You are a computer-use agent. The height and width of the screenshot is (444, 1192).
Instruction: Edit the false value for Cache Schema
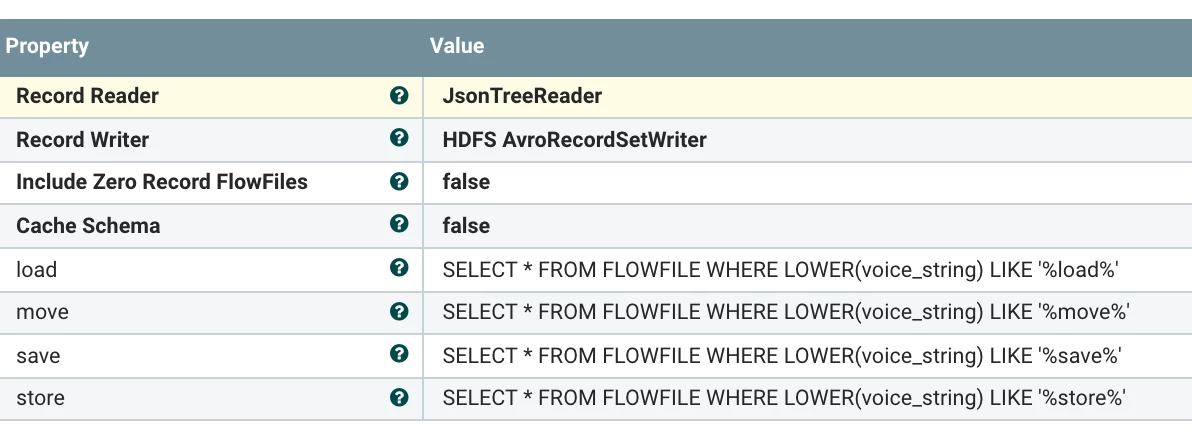pos(466,226)
